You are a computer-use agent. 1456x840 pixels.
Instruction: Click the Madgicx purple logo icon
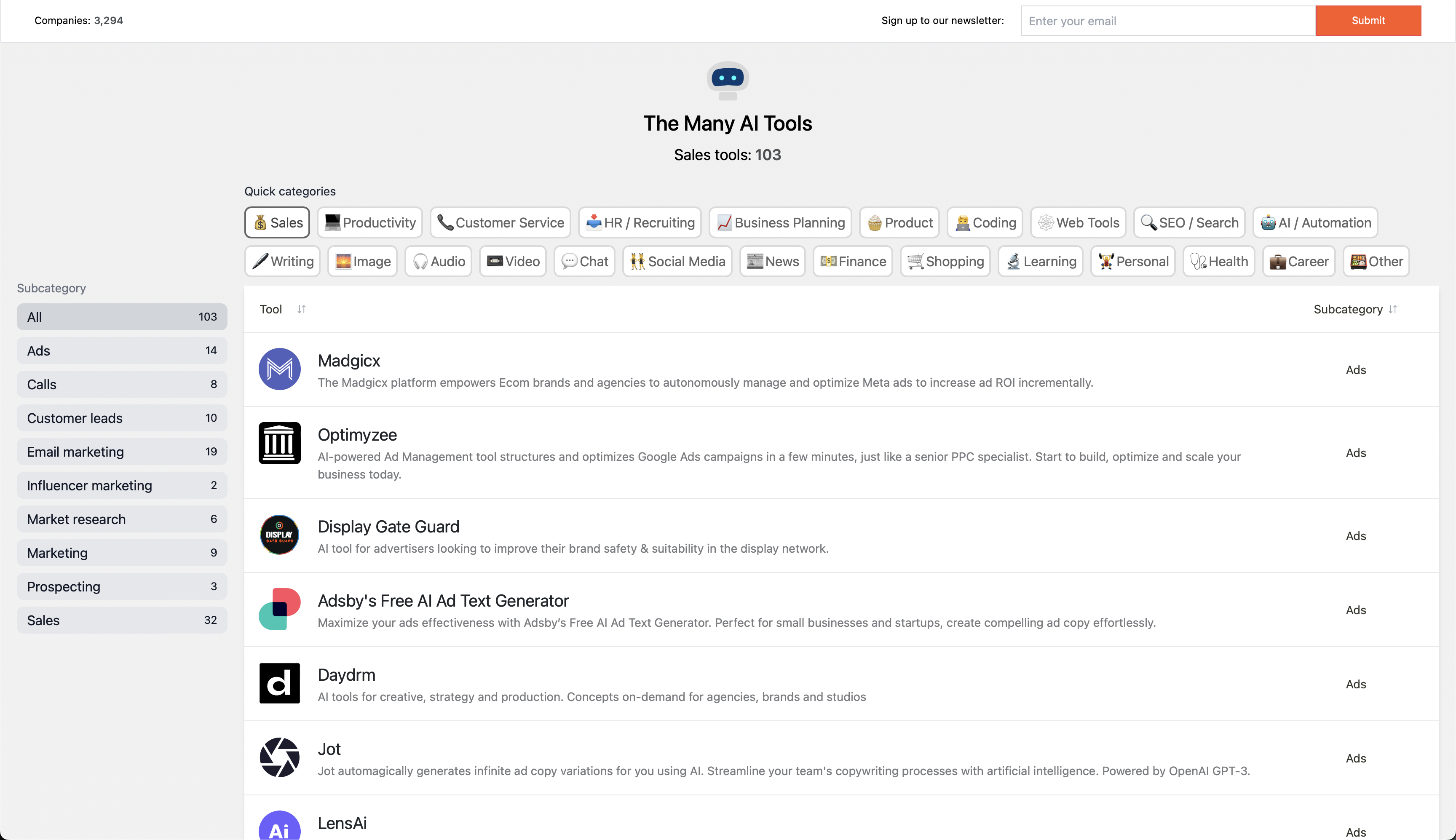coord(279,369)
